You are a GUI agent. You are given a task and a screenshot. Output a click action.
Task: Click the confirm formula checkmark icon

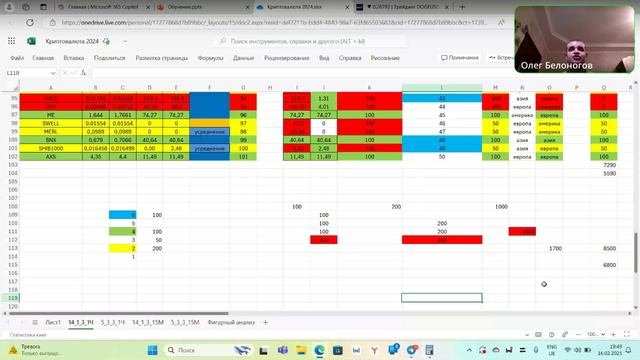point(74,73)
